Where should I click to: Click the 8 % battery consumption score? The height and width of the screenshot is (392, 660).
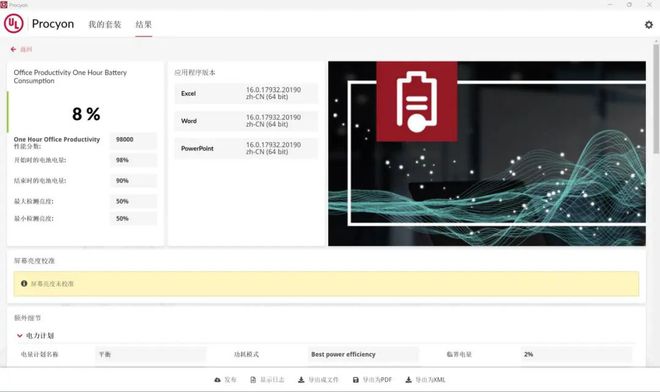click(86, 114)
